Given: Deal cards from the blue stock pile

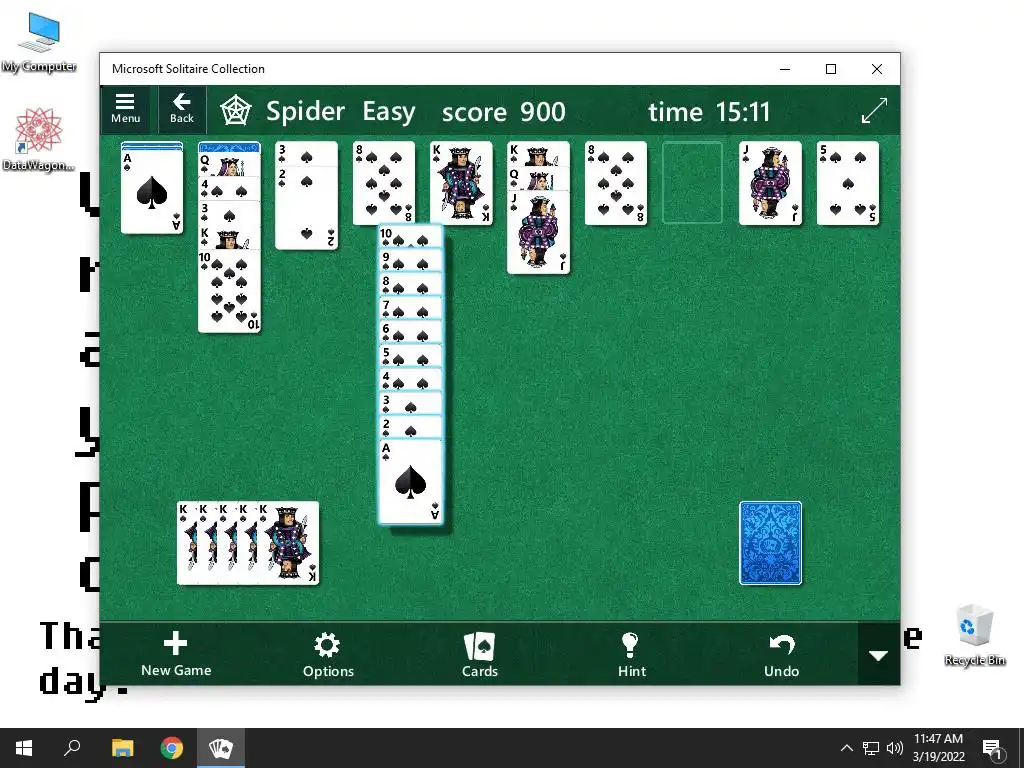Looking at the screenshot, I should (x=771, y=543).
